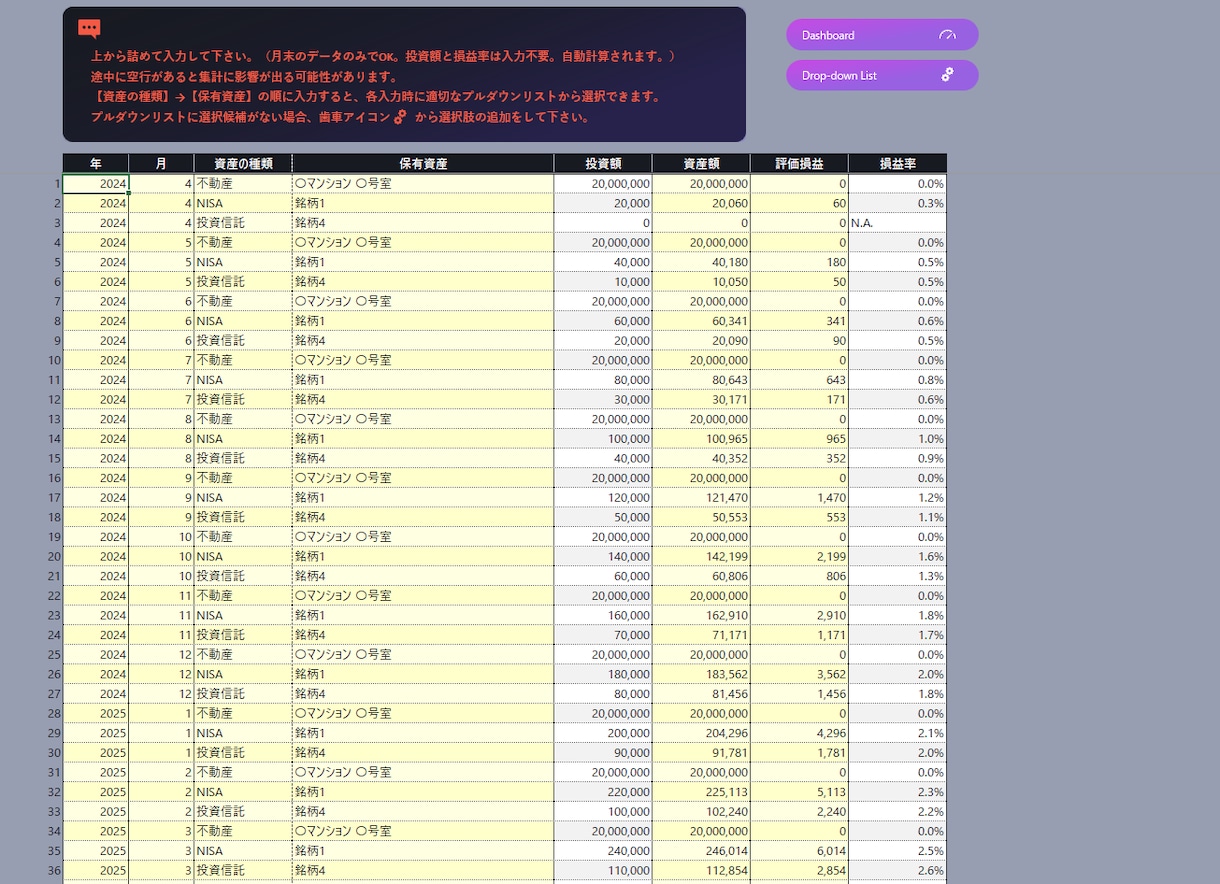Select the 2024 year cell in row 1
This screenshot has width=1220, height=884.
click(96, 184)
